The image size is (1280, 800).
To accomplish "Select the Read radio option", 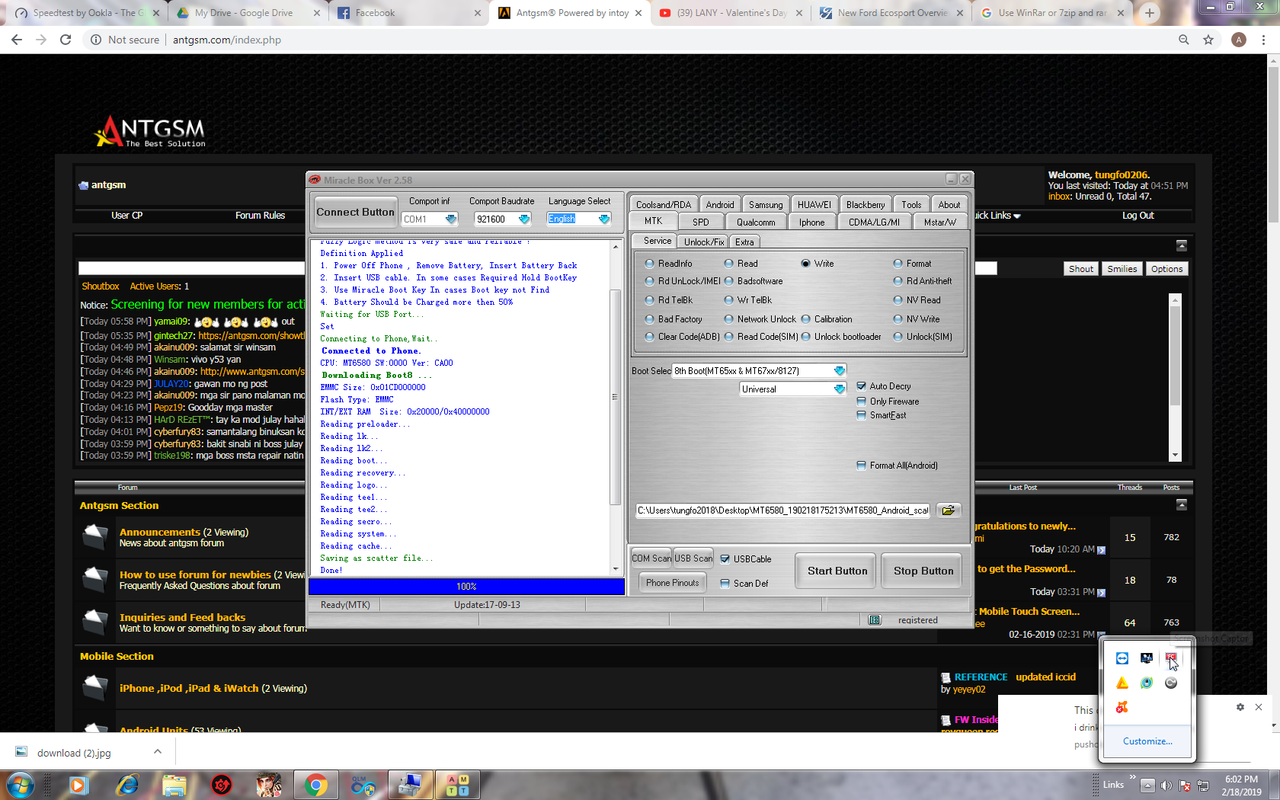I will tap(729, 264).
